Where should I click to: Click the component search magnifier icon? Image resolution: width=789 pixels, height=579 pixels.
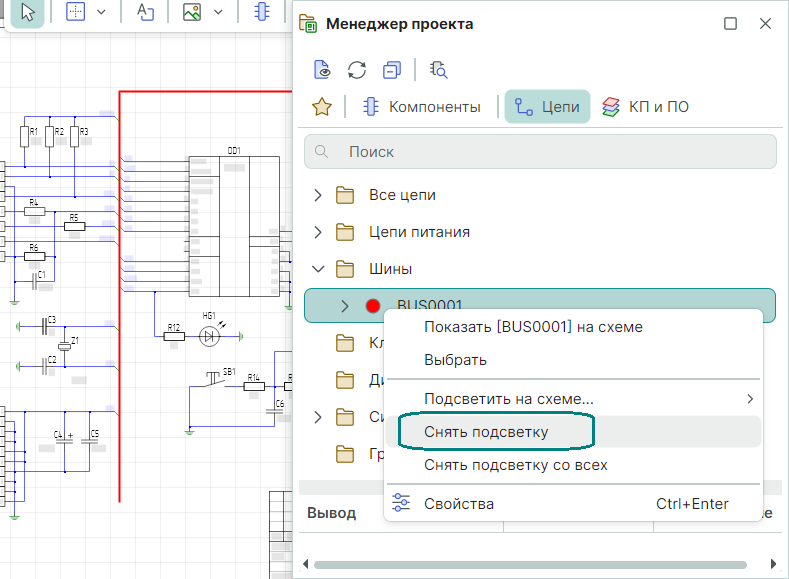pyautogui.click(x=438, y=70)
